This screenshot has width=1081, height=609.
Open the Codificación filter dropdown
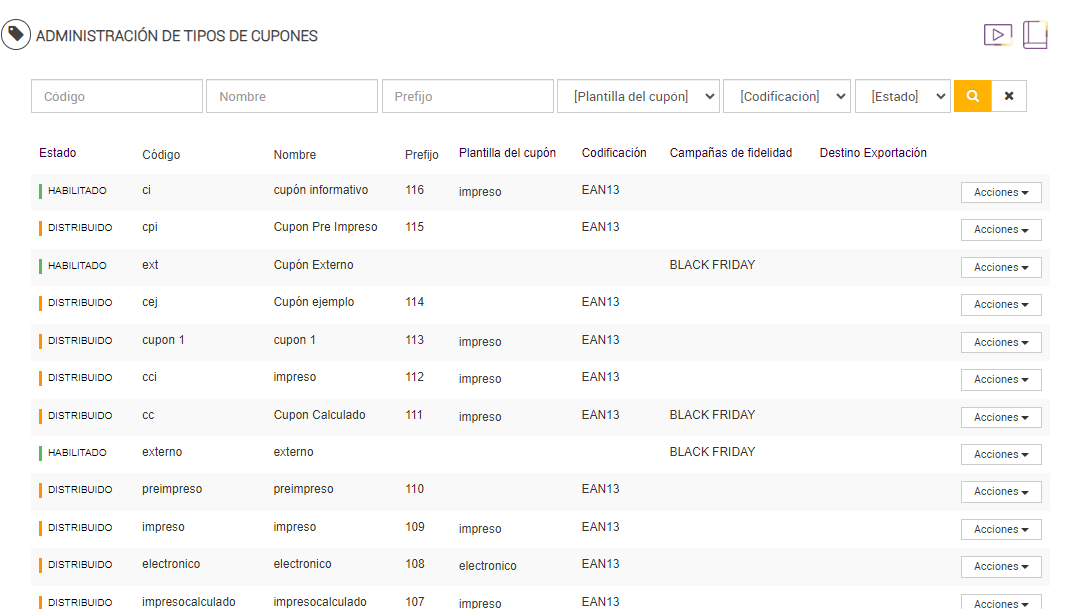tap(787, 96)
